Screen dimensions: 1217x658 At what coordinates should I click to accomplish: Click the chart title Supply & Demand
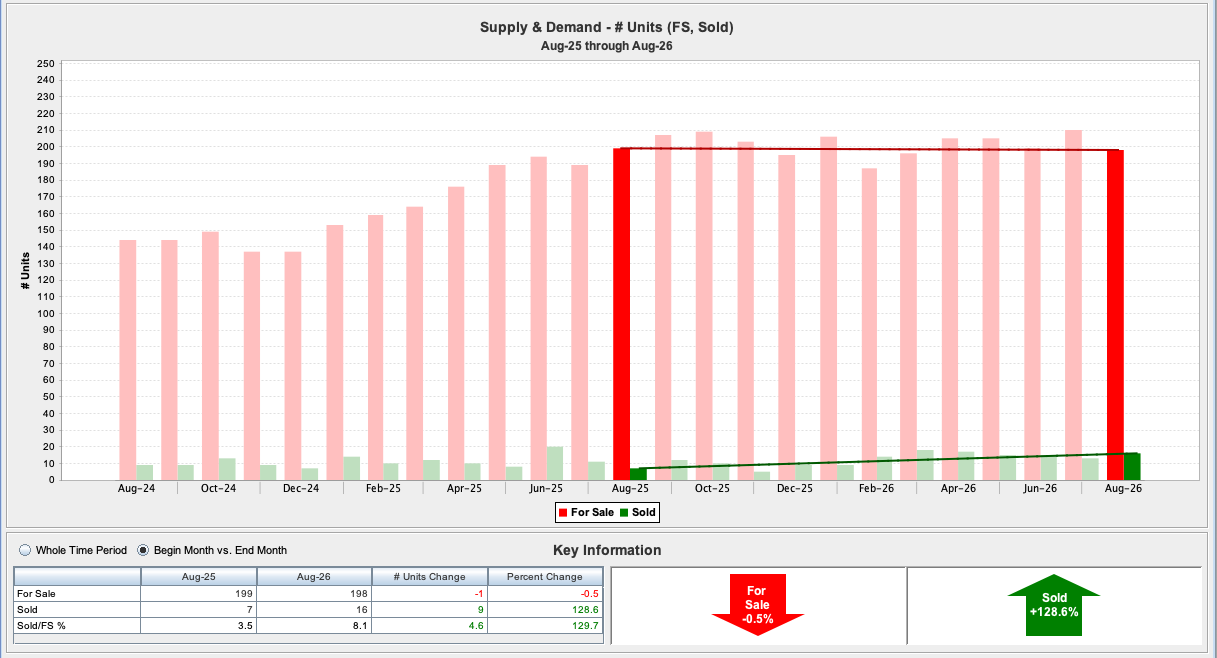tap(607, 27)
